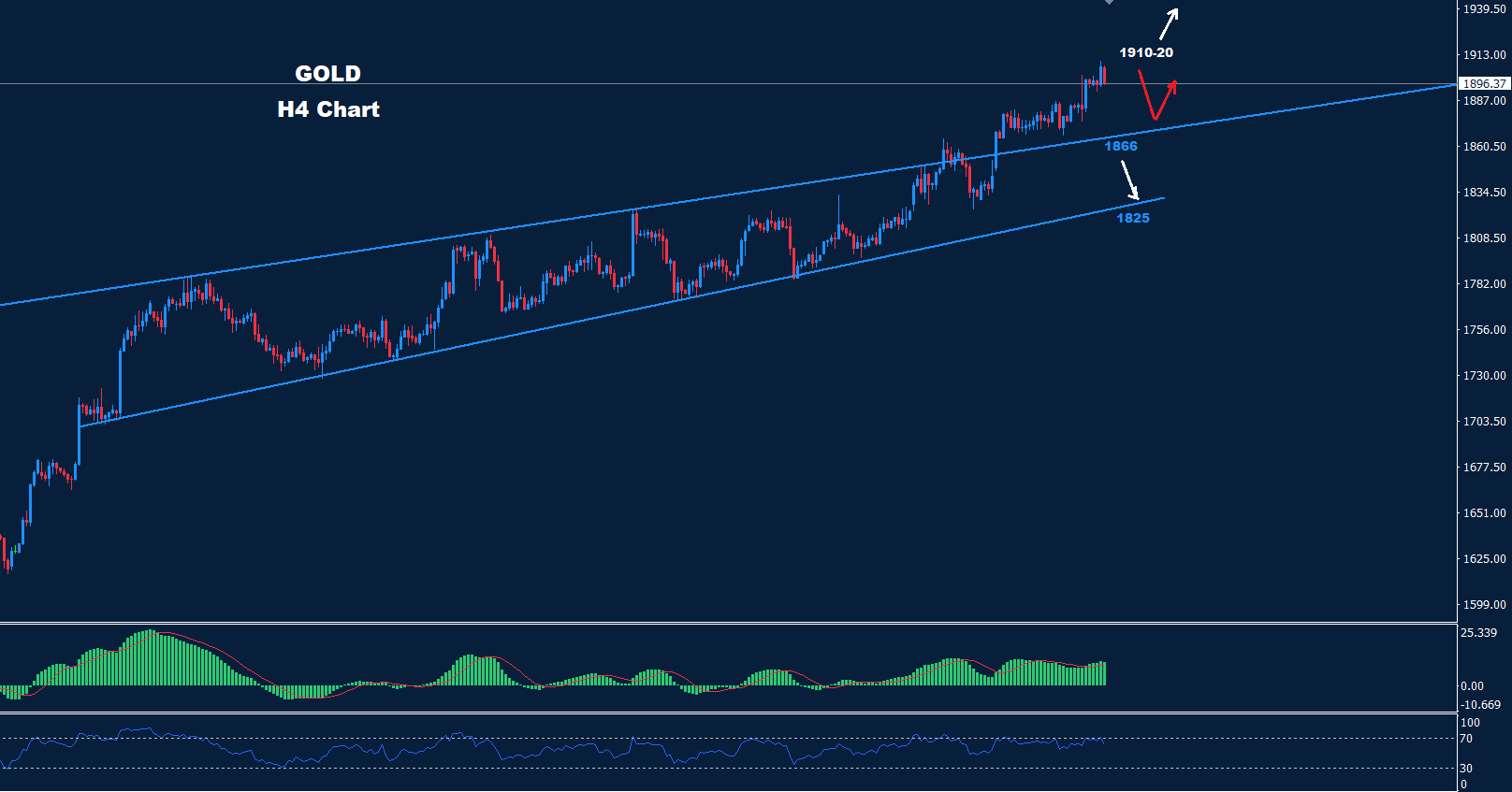This screenshot has width=1512, height=792.
Task: Select the H4 Chart text label
Action: [328, 109]
